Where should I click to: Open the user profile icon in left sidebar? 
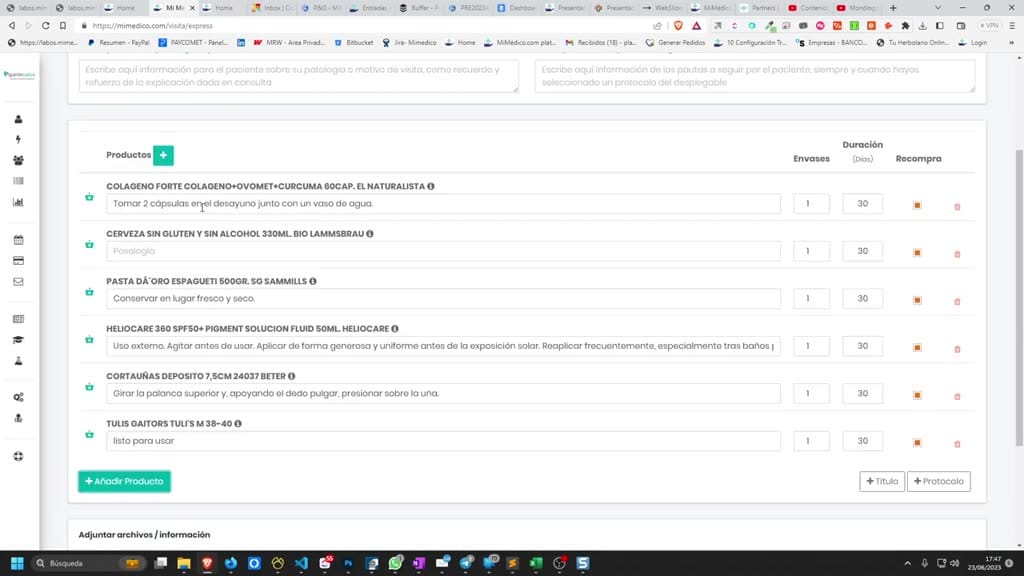point(18,119)
